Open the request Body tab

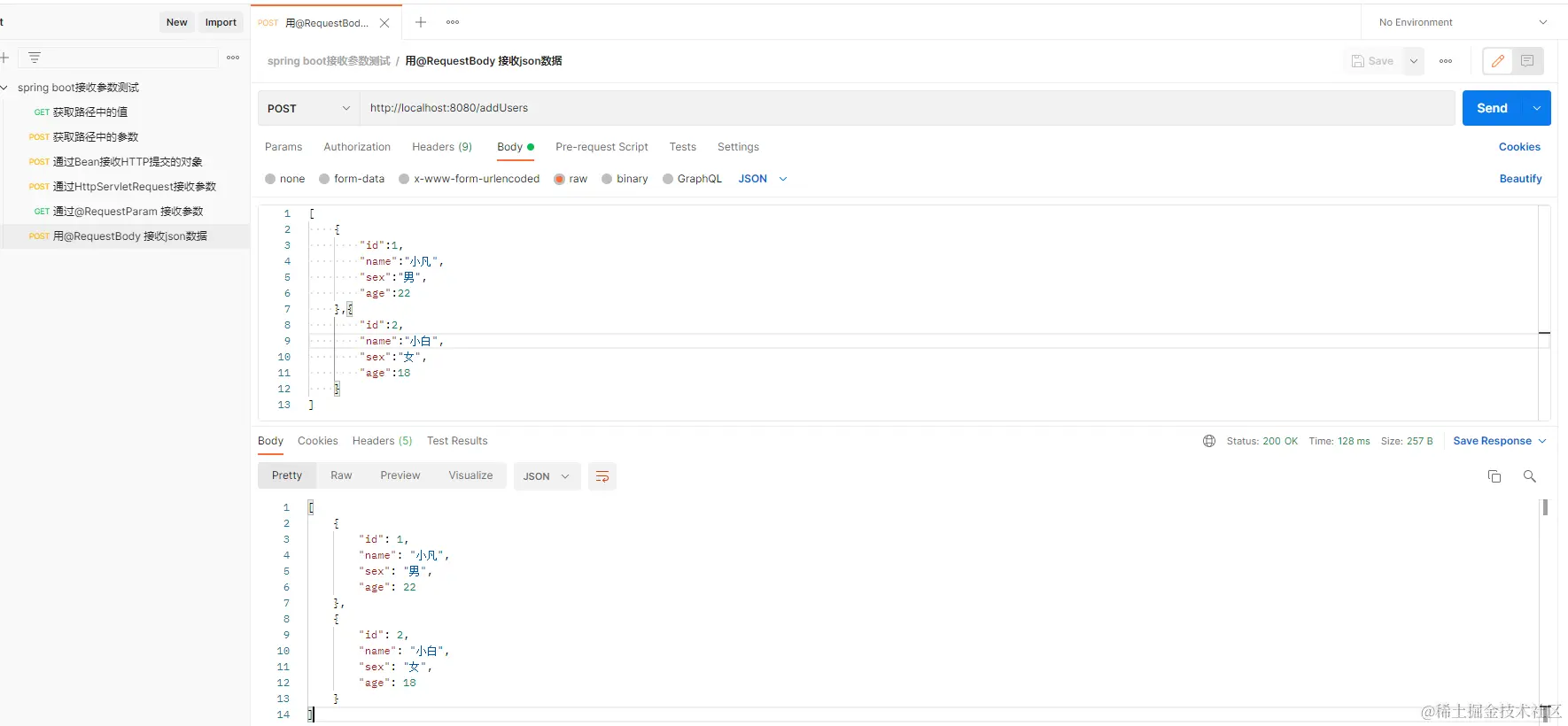(516, 147)
